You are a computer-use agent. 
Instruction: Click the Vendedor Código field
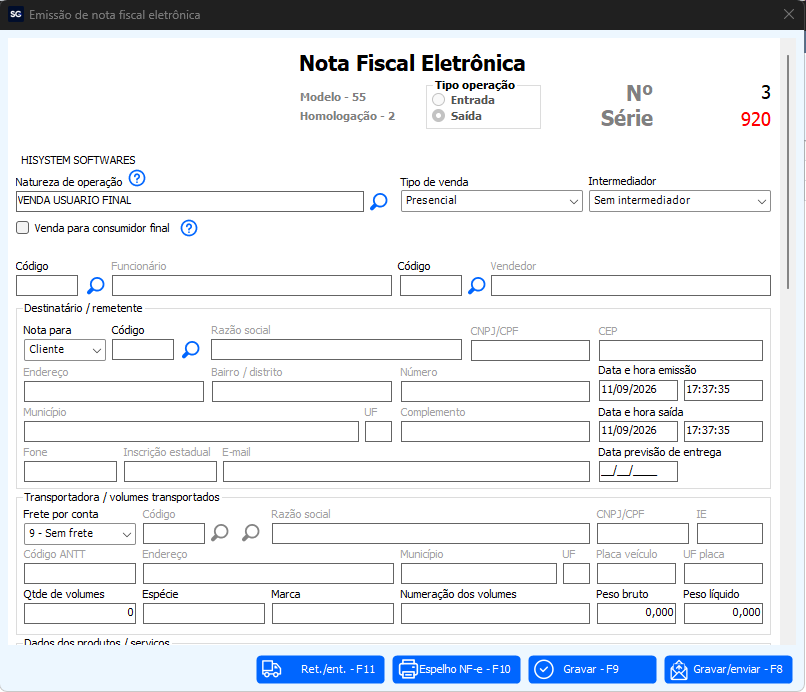click(x=431, y=285)
